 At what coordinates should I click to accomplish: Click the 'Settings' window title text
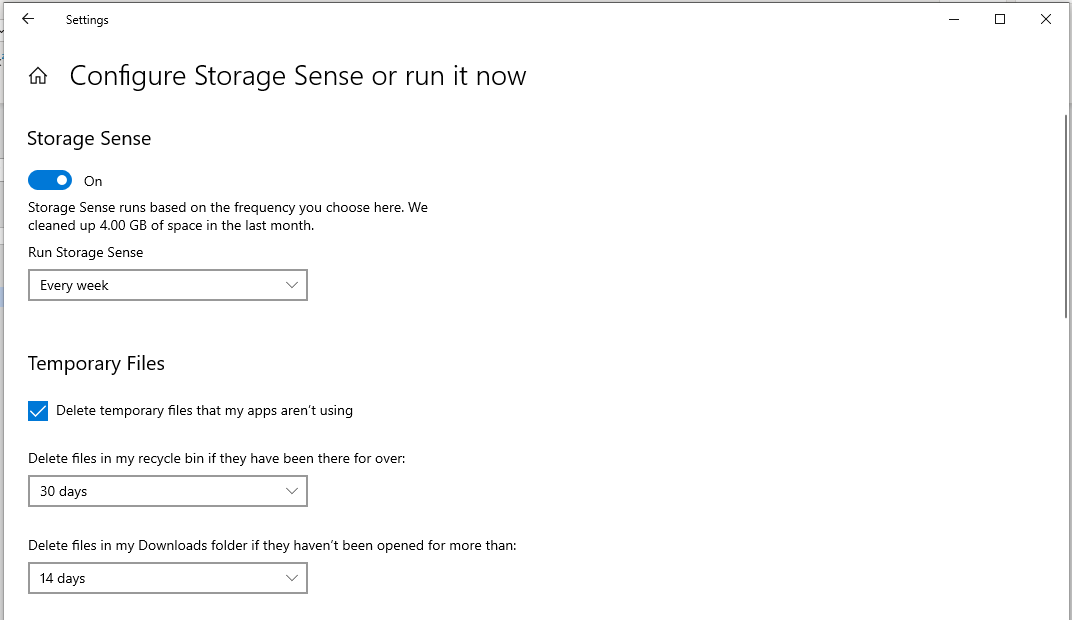click(x=87, y=20)
